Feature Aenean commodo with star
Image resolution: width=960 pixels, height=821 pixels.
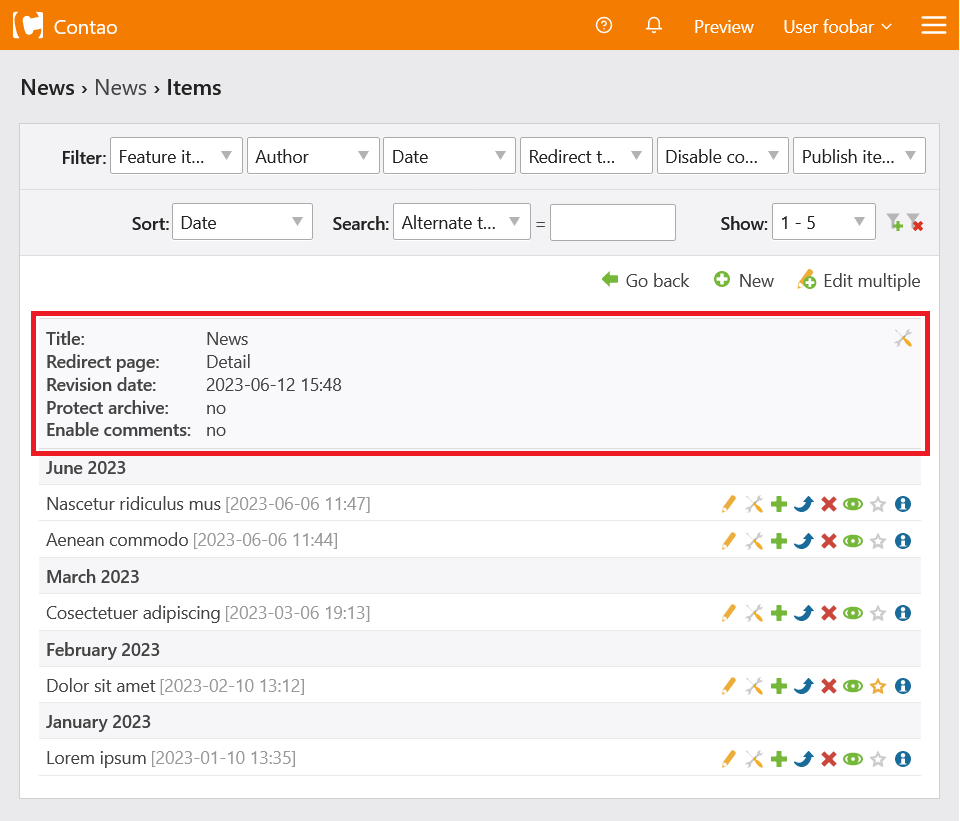(x=878, y=541)
